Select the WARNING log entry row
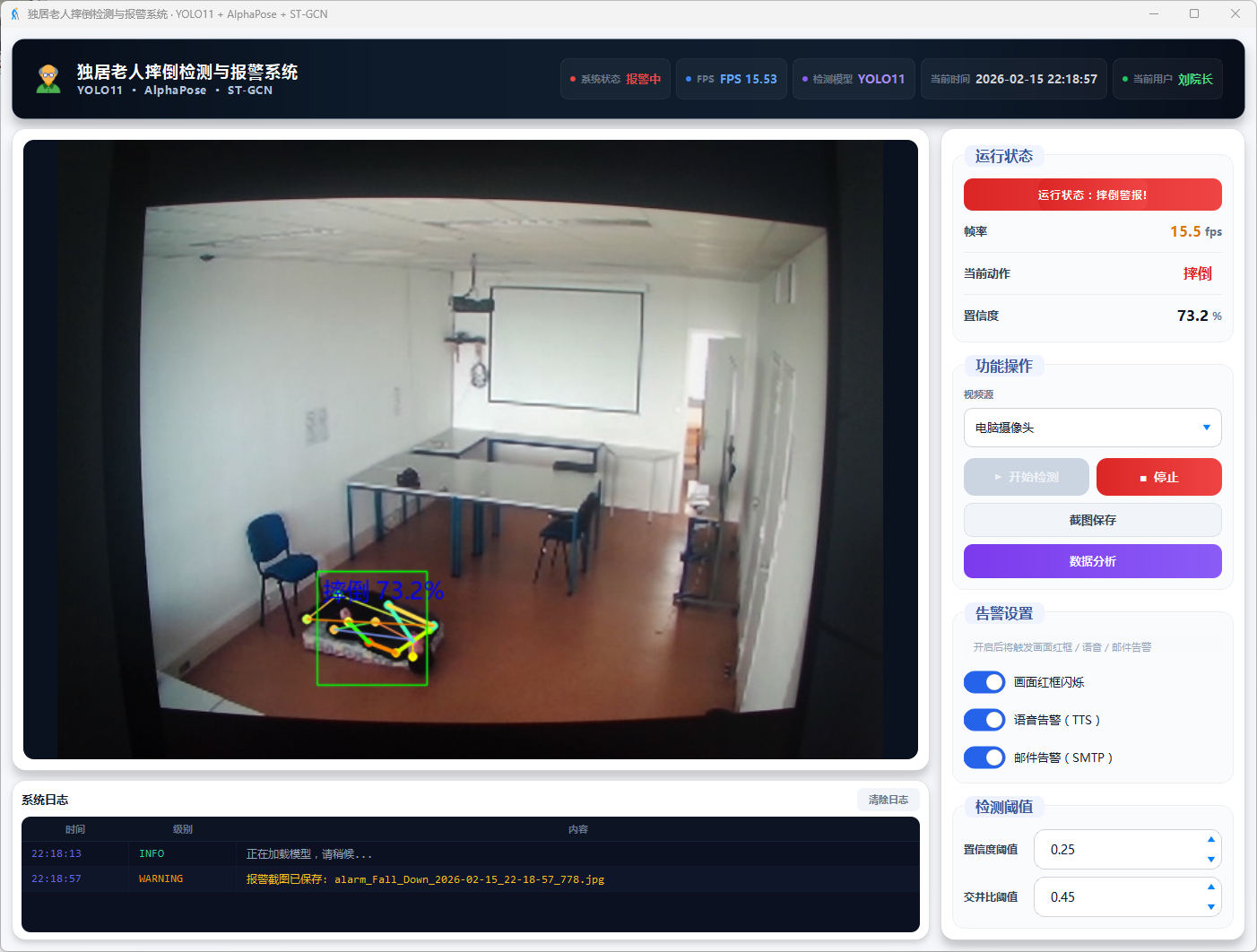The width and height of the screenshot is (1257, 952). 470,879
